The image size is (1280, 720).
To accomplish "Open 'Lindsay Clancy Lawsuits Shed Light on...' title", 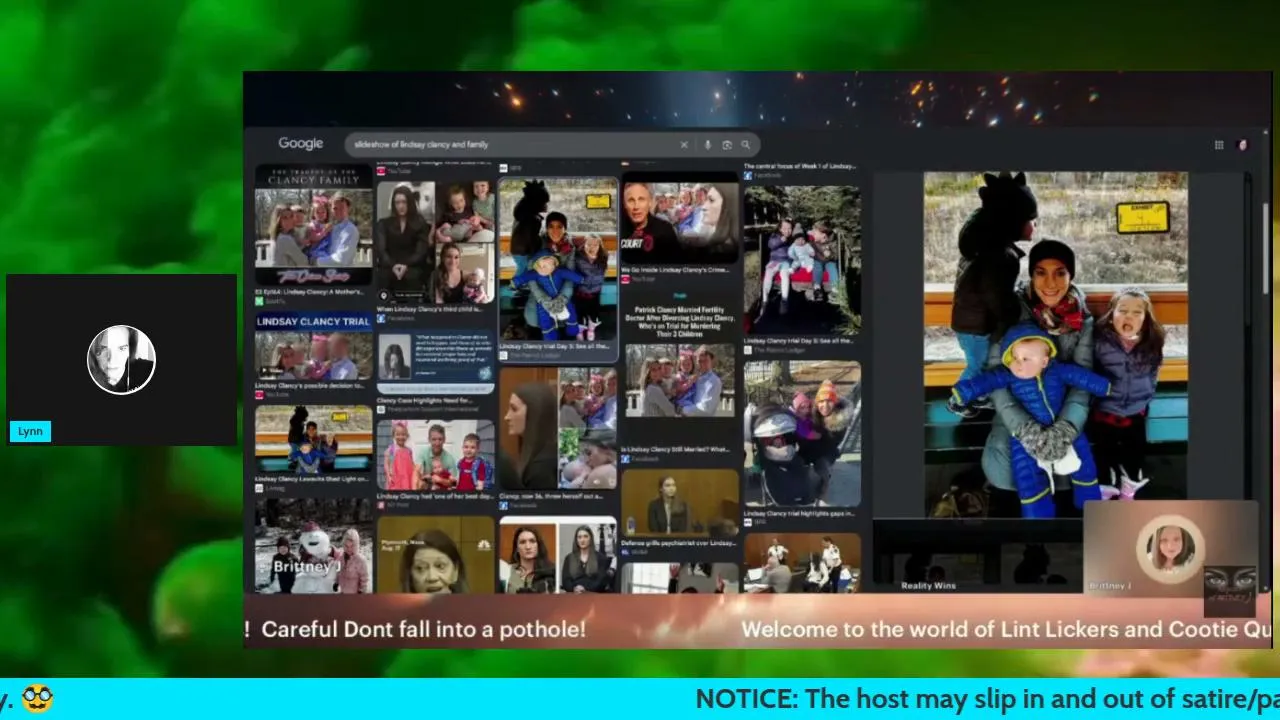I will coord(313,479).
